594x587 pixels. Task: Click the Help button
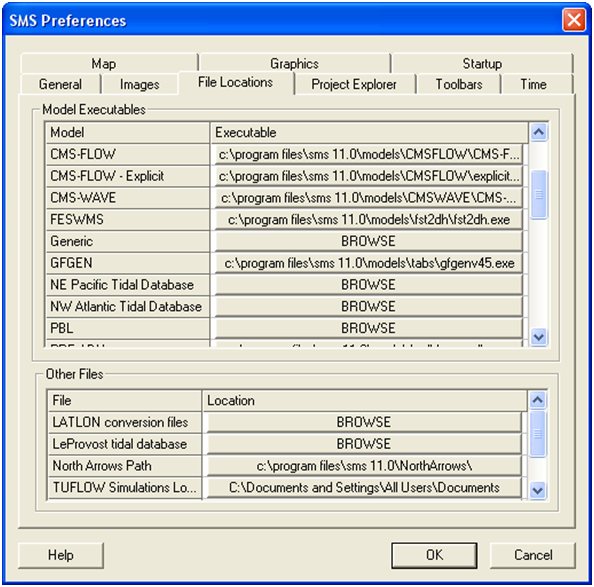click(x=61, y=555)
